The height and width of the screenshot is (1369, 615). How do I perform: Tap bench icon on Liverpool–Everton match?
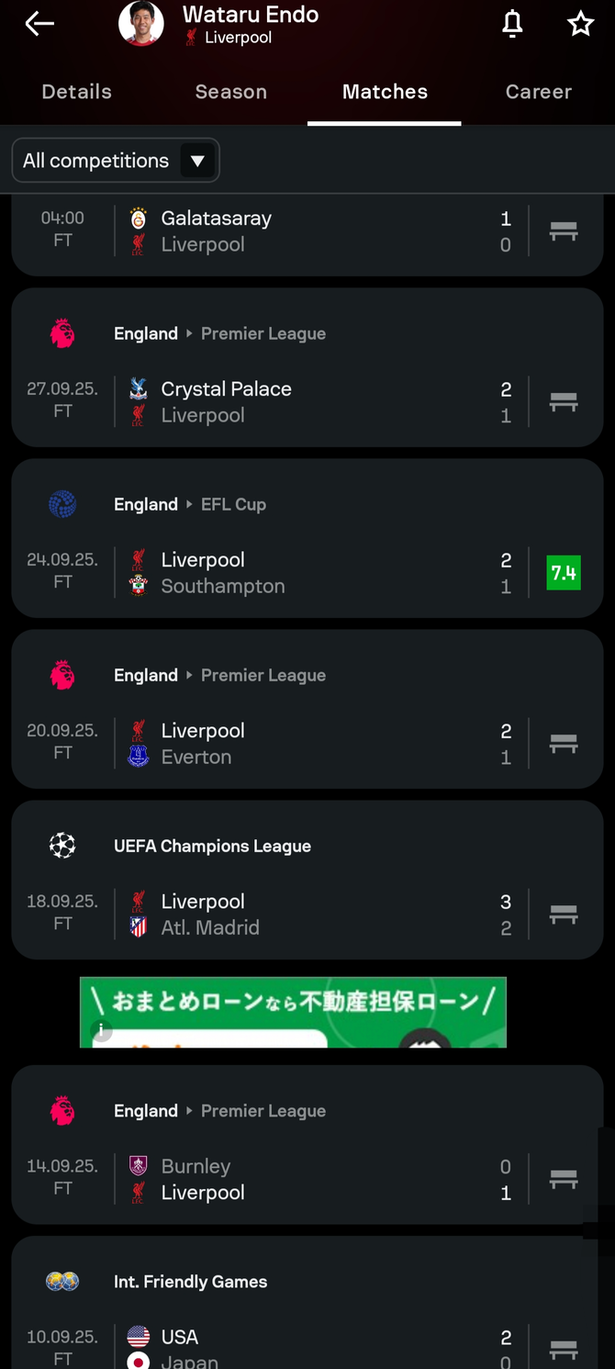click(563, 744)
